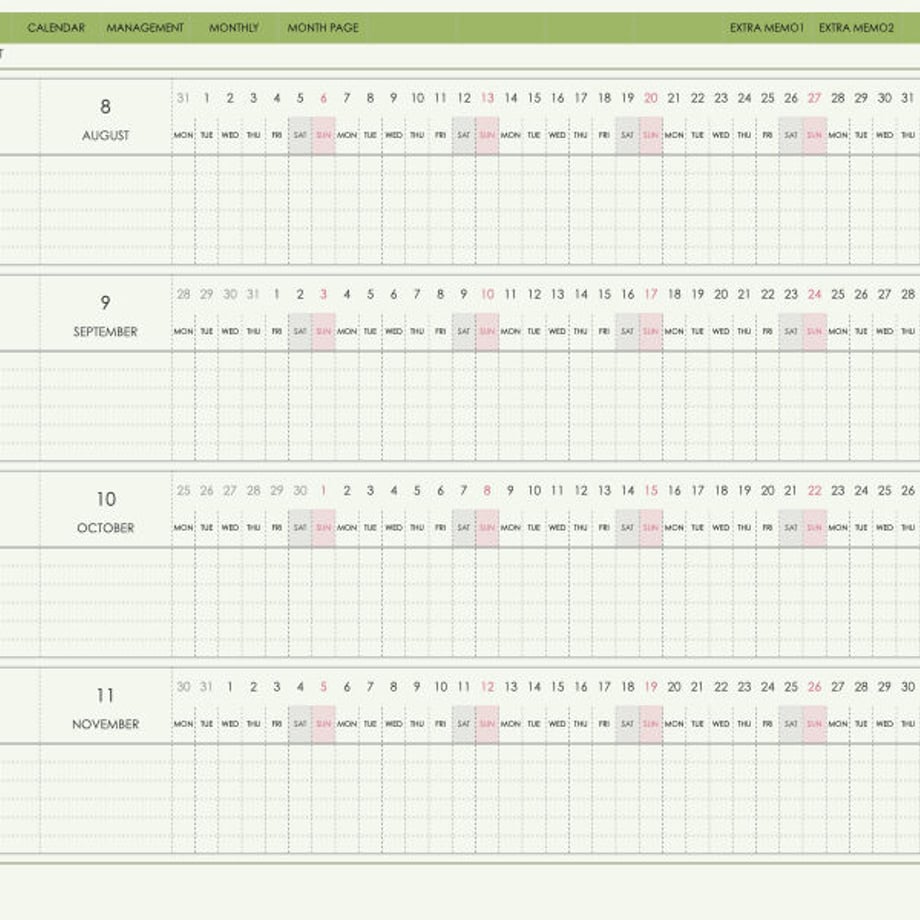Screen dimensions: 920x920
Task: Click MON label under August 7
Action: 347,136
